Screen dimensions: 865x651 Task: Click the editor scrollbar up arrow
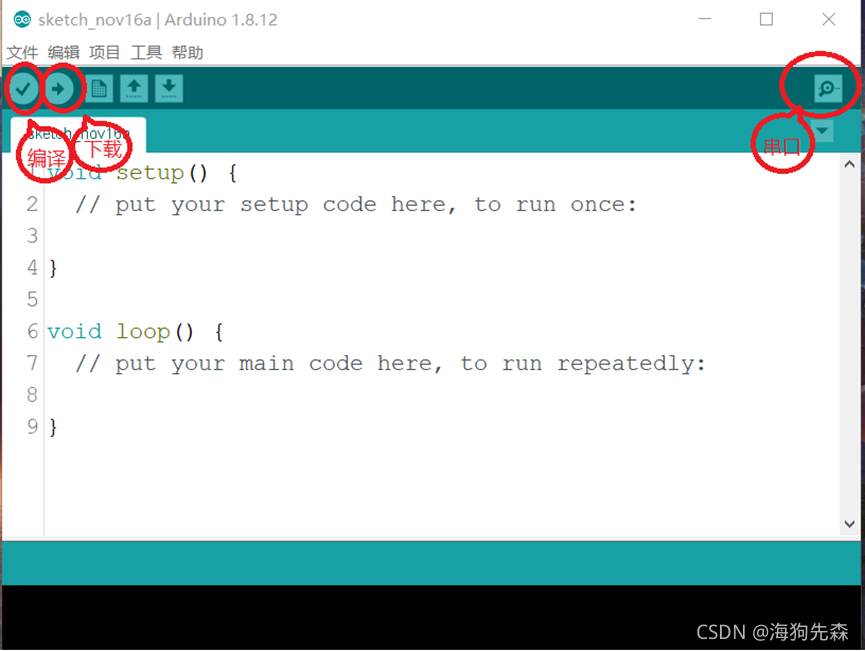coord(850,164)
